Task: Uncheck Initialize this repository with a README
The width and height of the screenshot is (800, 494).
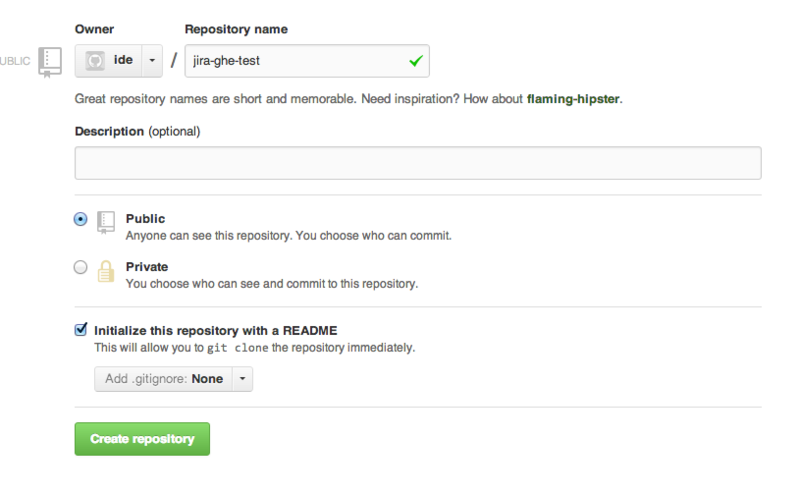Action: [x=81, y=329]
